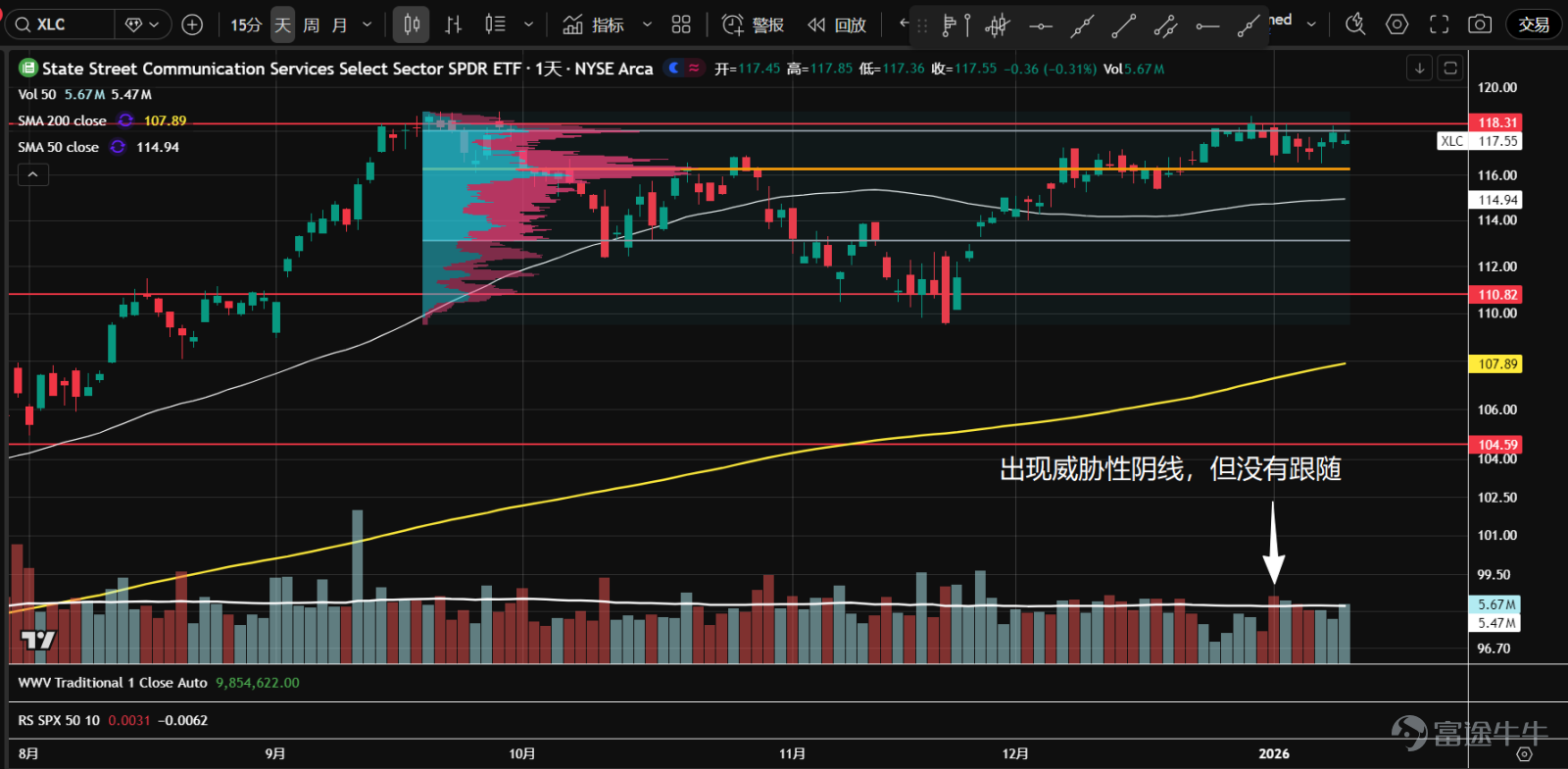Select the horizontal ray drawing tool

(1207, 25)
